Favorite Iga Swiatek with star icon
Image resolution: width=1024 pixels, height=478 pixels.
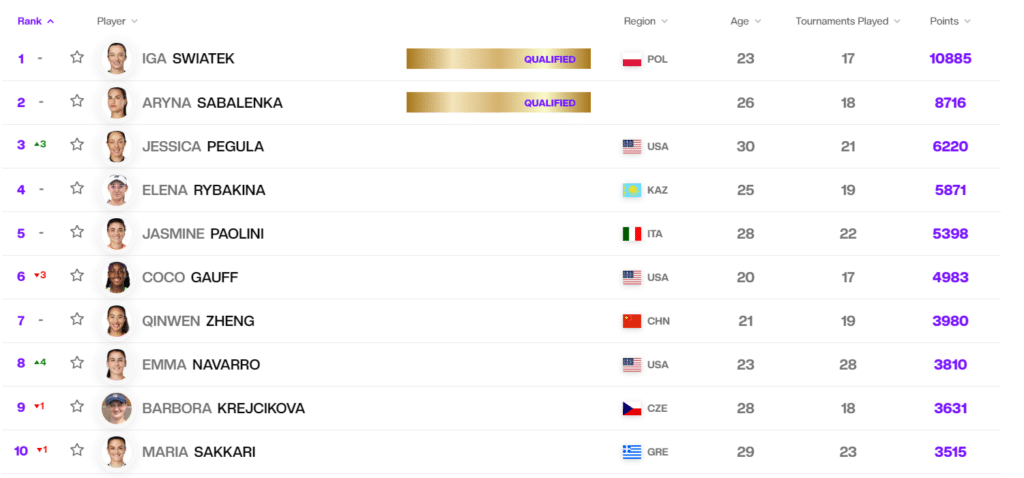coord(77,58)
